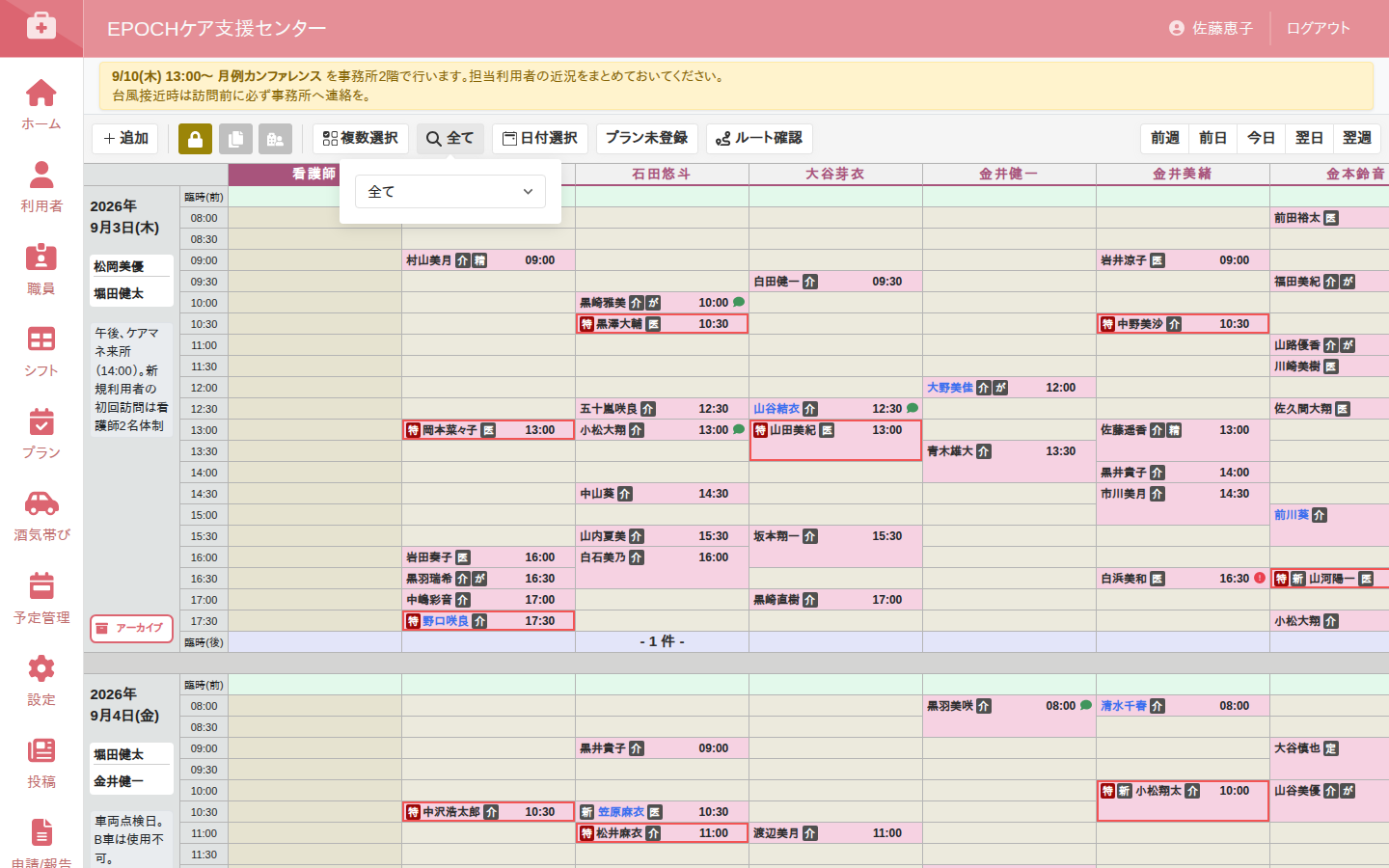Image resolution: width=1389 pixels, height=868 pixels.
Task: Click the プラン未登録 button
Action: pyautogui.click(x=646, y=139)
